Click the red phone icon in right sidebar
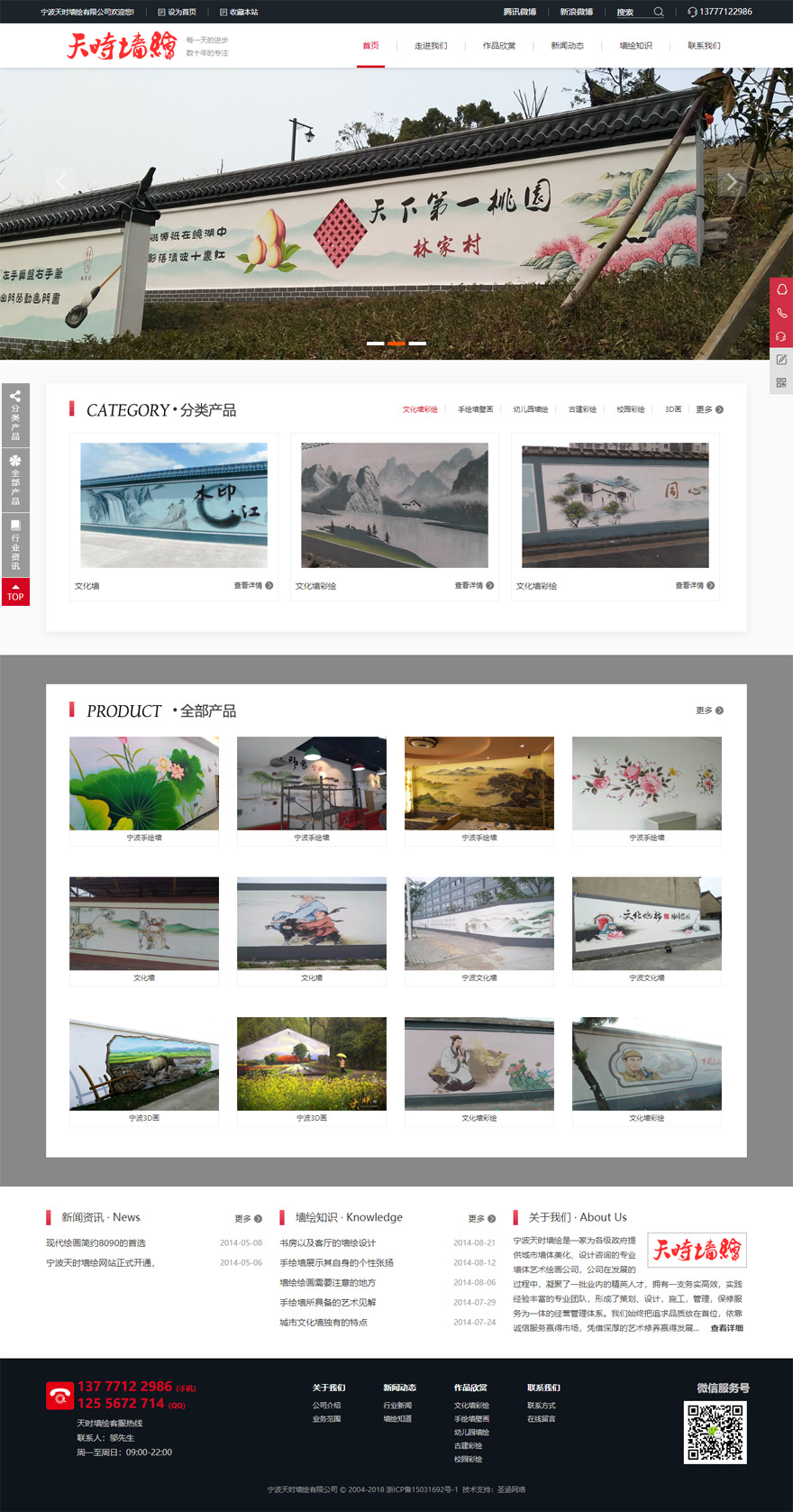The width and height of the screenshot is (793, 1512). tap(781, 313)
